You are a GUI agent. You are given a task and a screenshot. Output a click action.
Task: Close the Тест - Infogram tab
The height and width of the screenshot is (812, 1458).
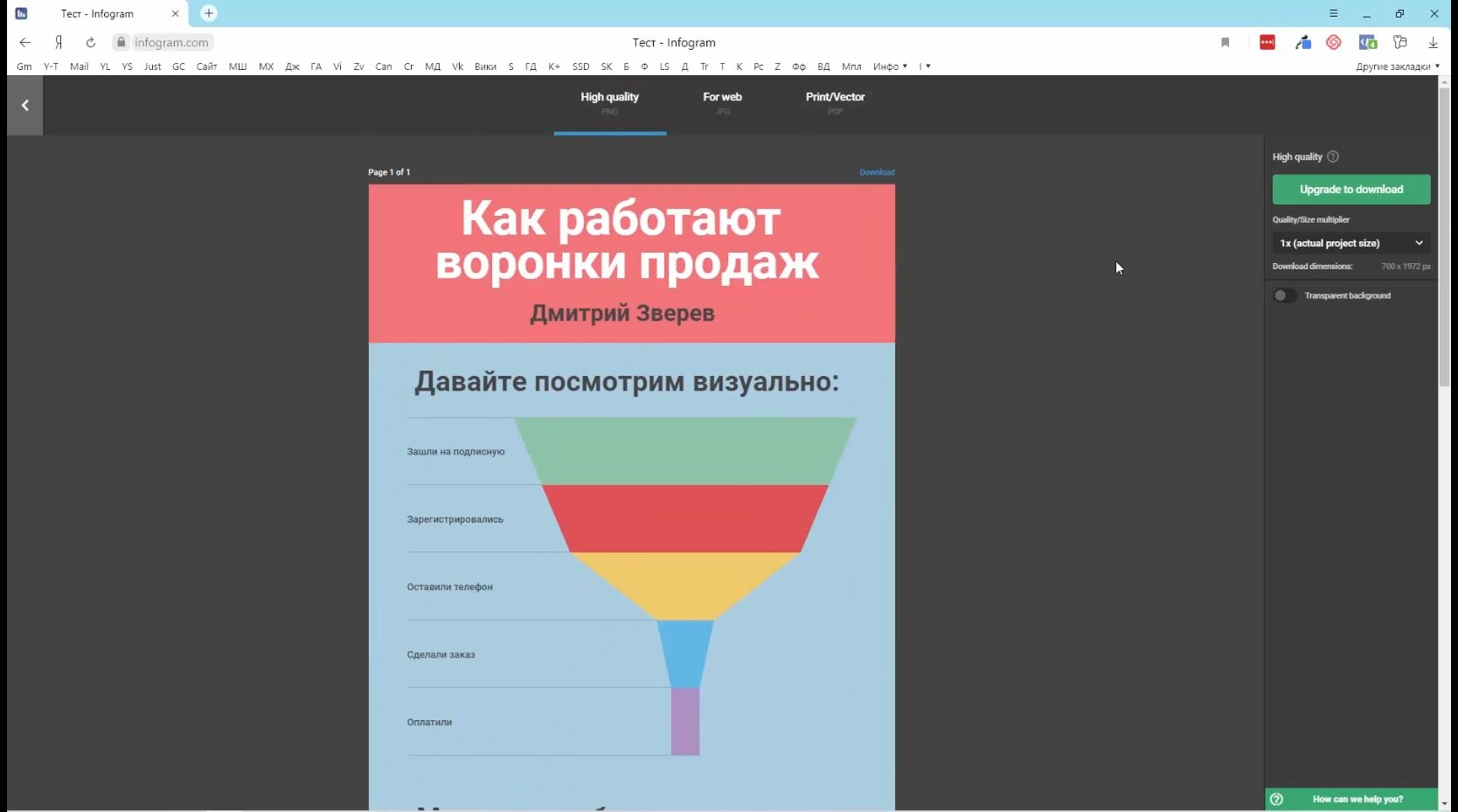(175, 13)
